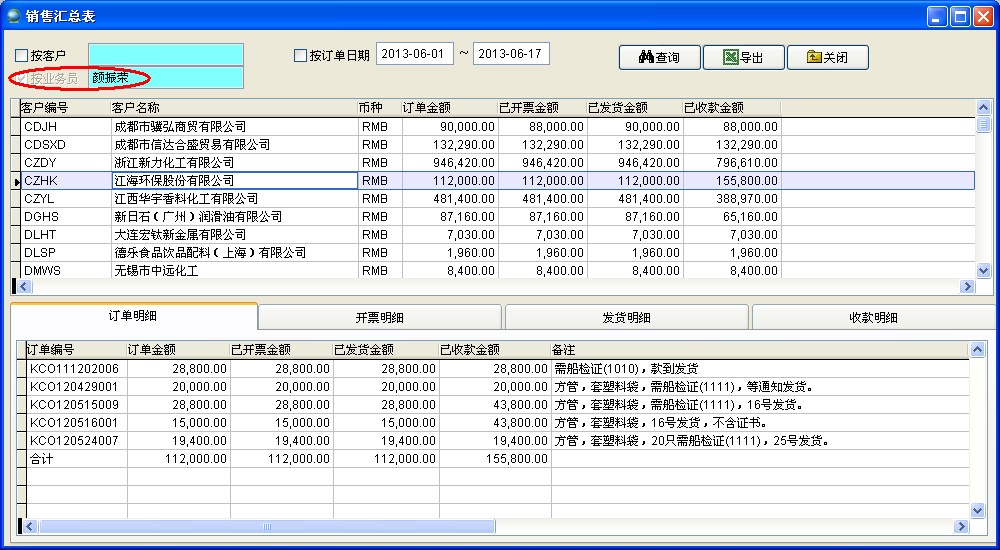Image resolution: width=1000 pixels, height=550 pixels.
Task: Click the Excel 导出 export button
Action: (742, 57)
